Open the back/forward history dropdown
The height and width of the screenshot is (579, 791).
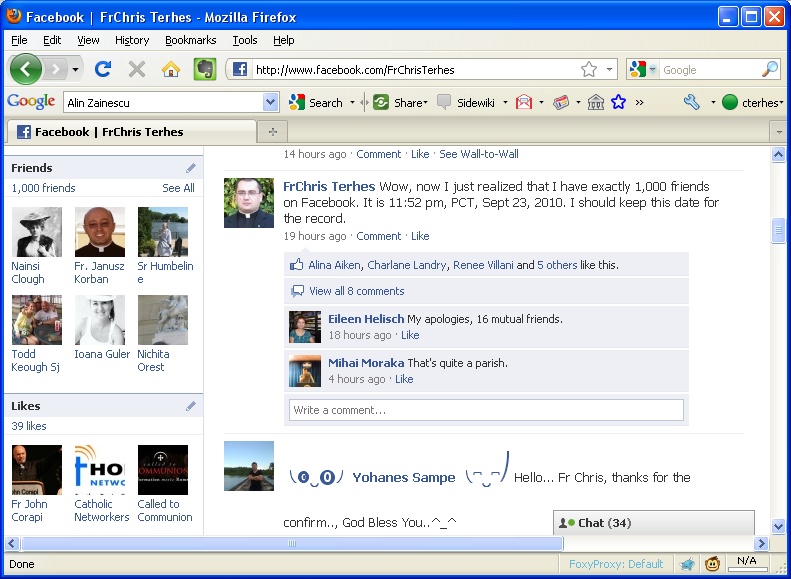76,69
